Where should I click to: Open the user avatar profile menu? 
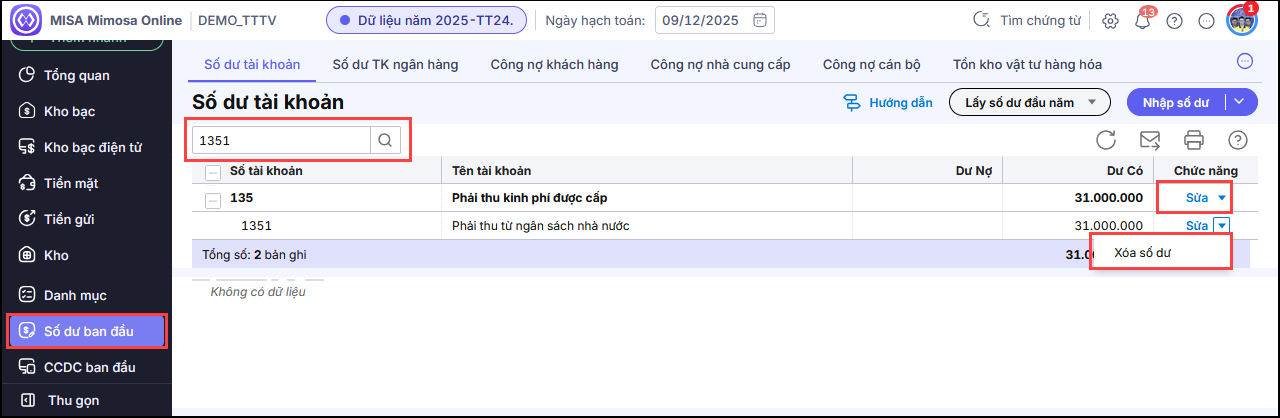click(x=1241, y=20)
